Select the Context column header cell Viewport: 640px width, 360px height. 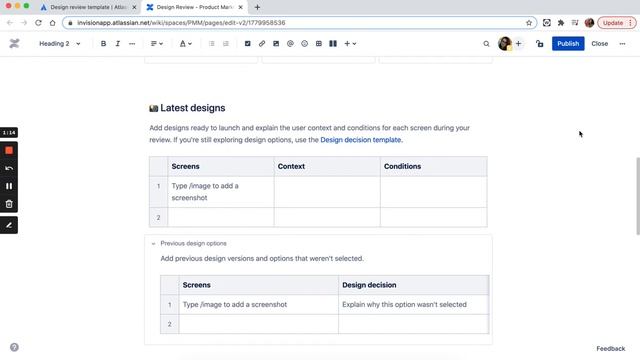(327, 167)
